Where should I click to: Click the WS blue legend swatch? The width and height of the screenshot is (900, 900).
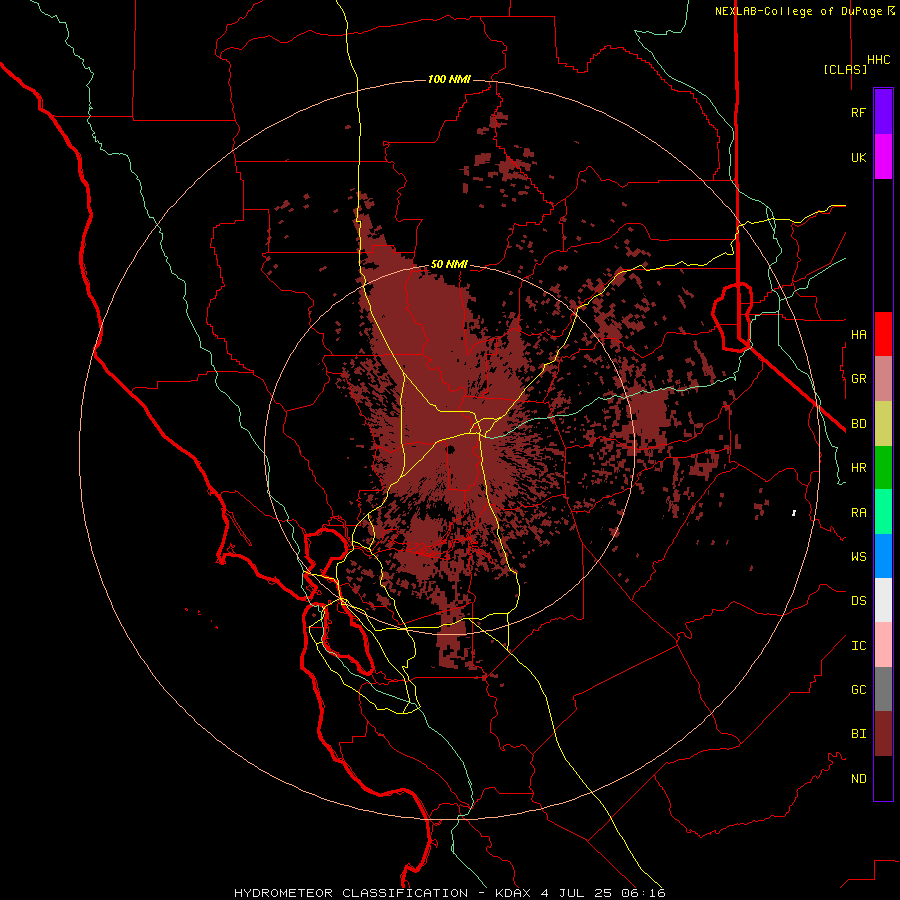pyautogui.click(x=883, y=556)
